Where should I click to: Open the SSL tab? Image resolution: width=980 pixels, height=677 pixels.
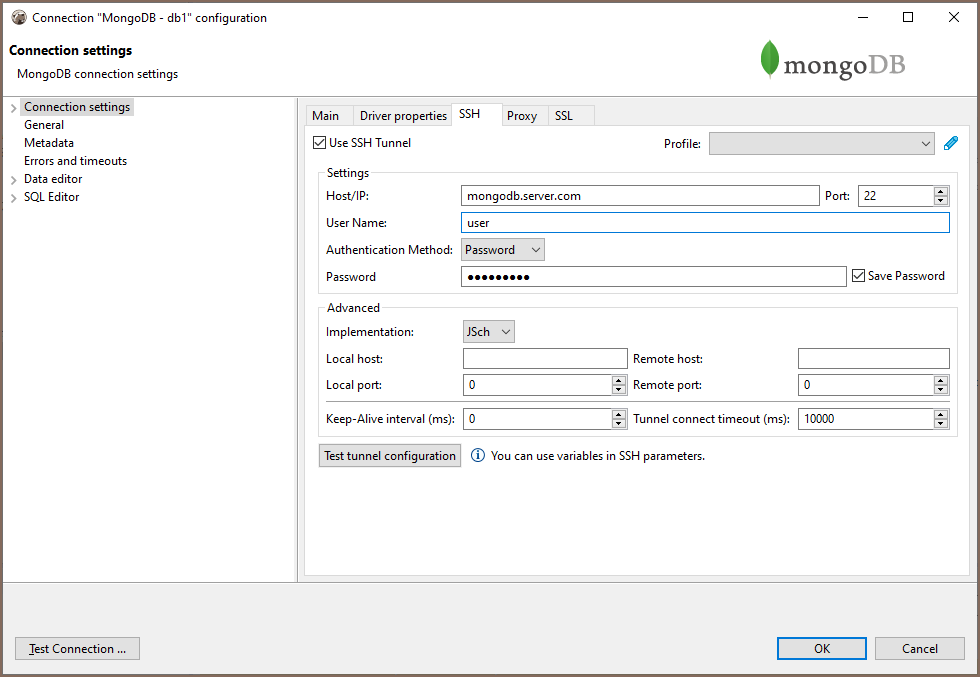pos(564,116)
